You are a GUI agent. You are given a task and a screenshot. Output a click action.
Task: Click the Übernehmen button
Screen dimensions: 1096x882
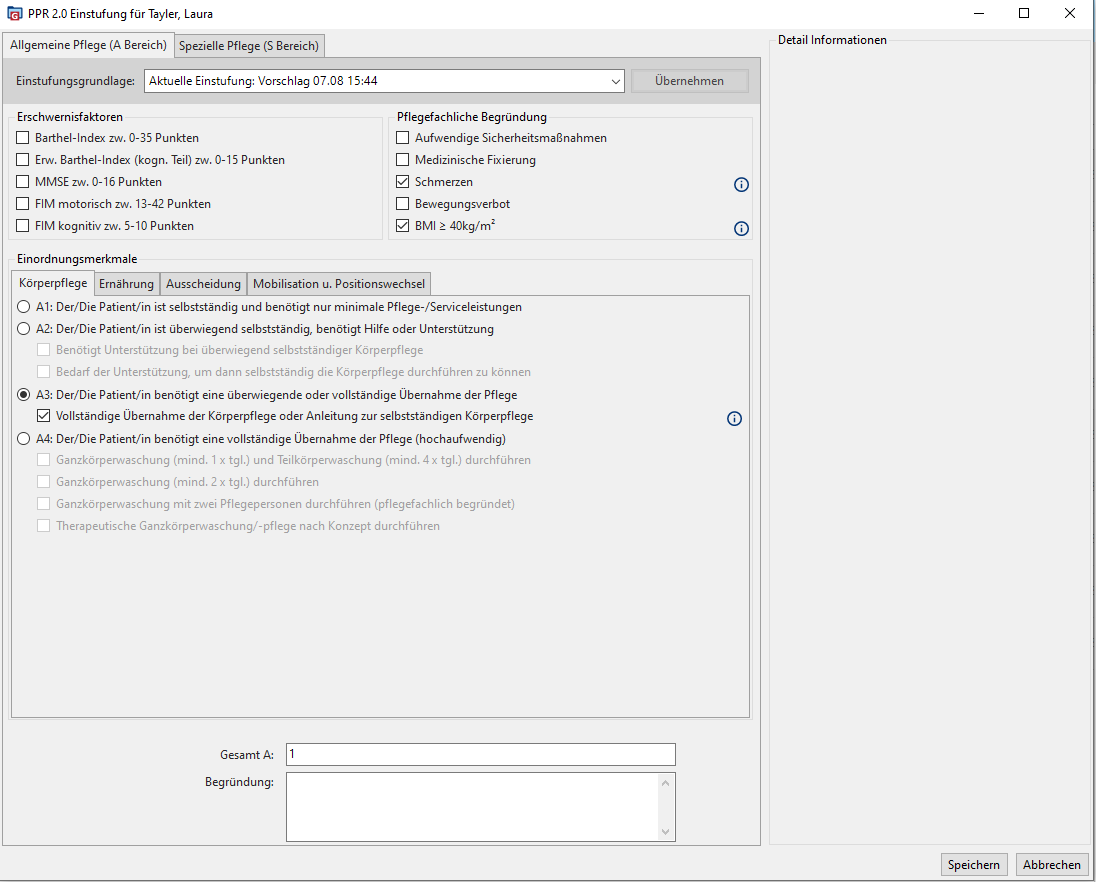point(689,81)
